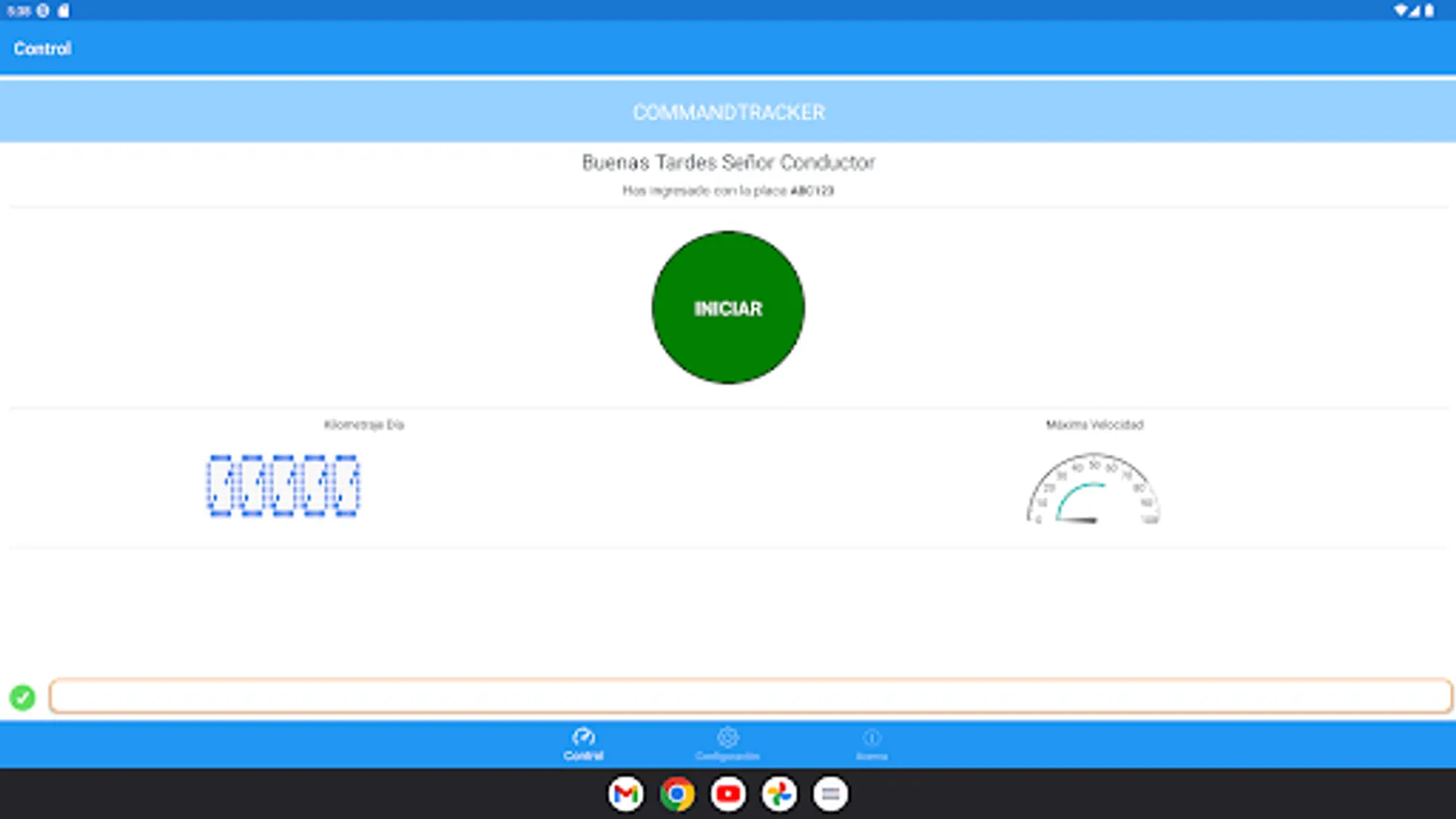This screenshot has height=819, width=1456.
Task: Click the "Has ingresado con la placa" line
Action: tap(728, 191)
